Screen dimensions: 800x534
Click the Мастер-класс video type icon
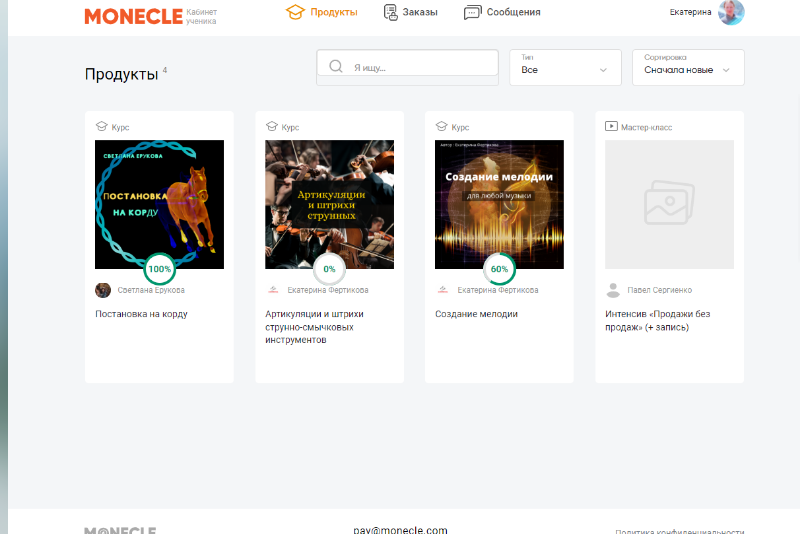[611, 127]
